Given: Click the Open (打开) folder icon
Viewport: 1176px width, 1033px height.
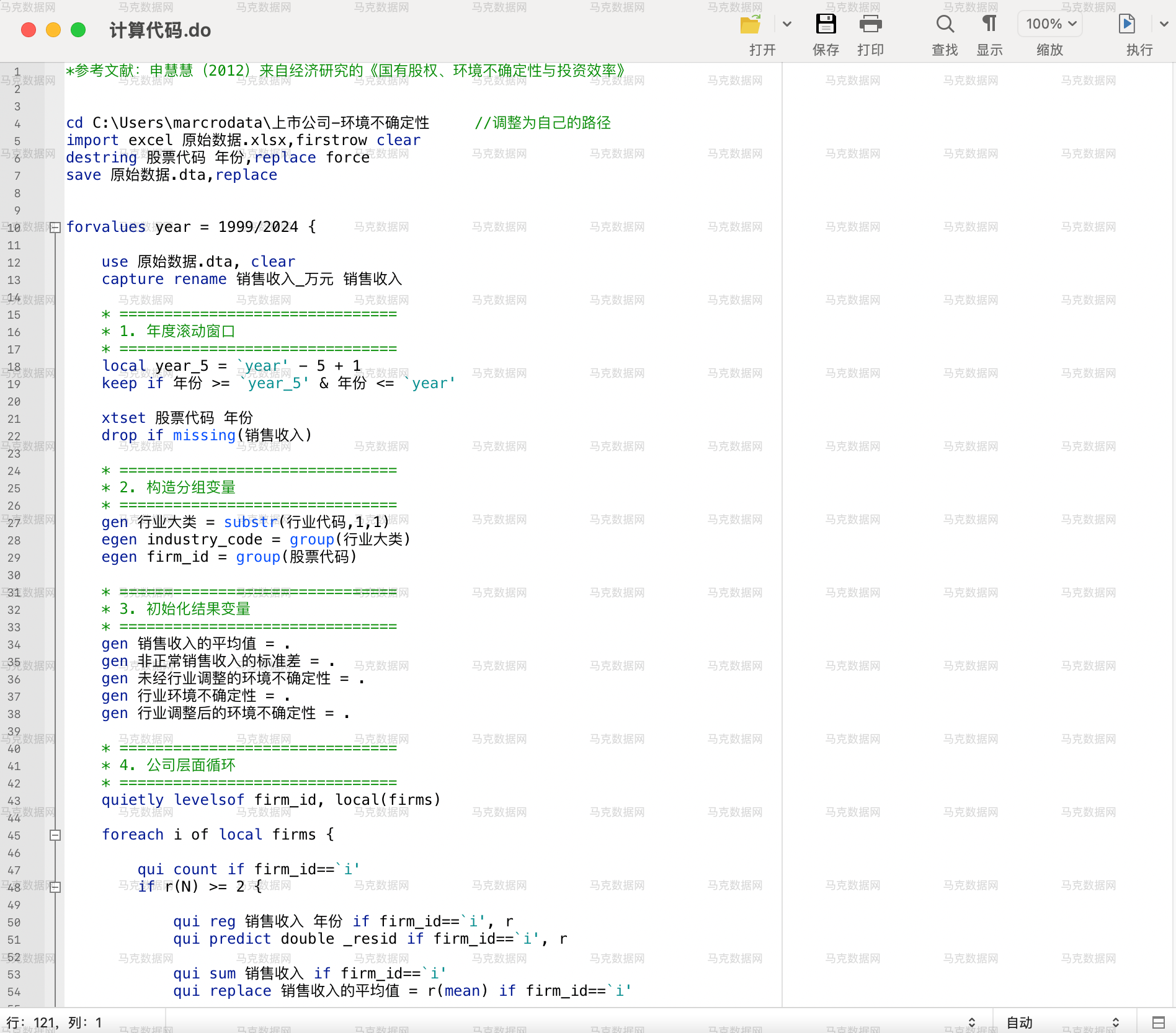Looking at the screenshot, I should point(751,25).
